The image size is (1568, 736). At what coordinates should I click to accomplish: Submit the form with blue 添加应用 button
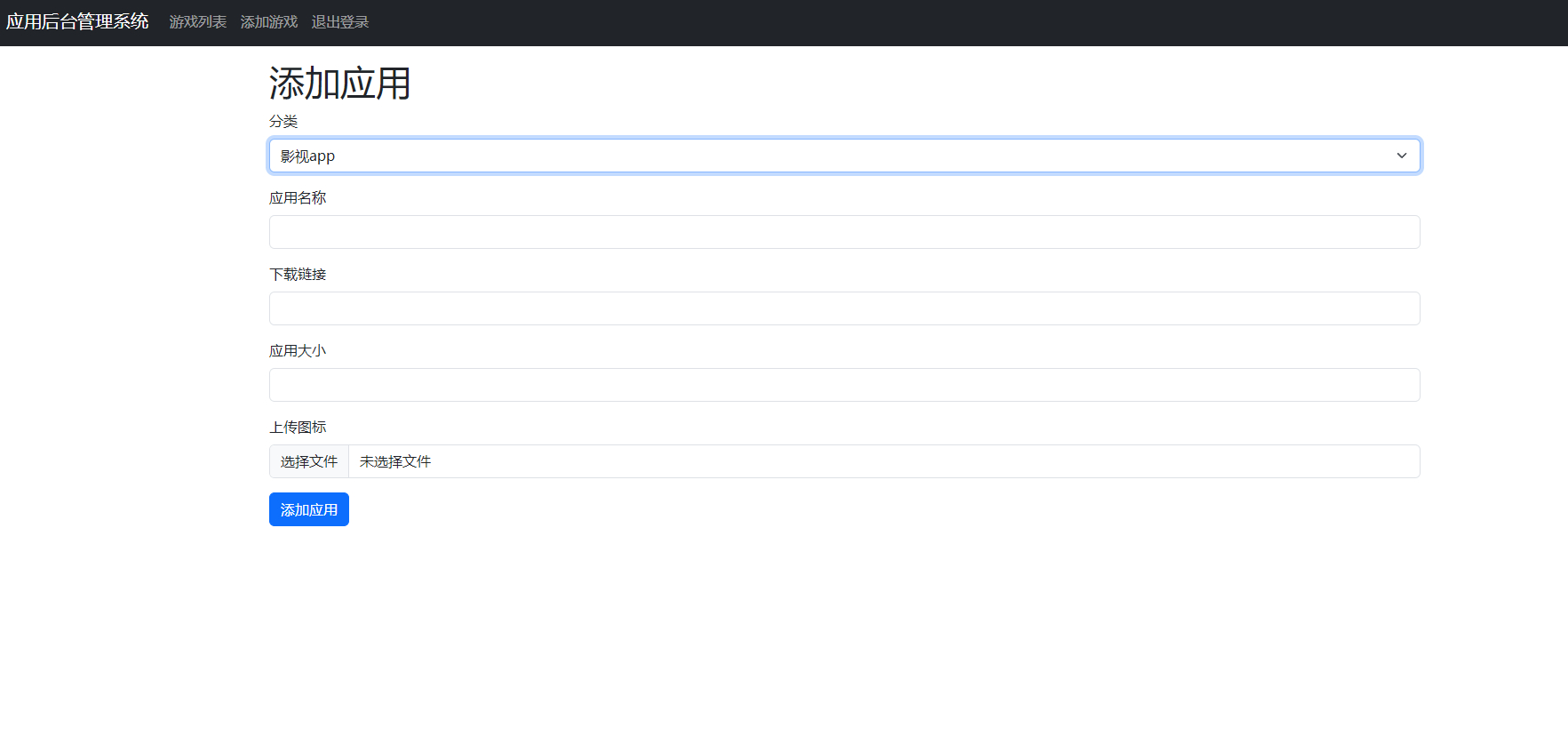pos(308,509)
